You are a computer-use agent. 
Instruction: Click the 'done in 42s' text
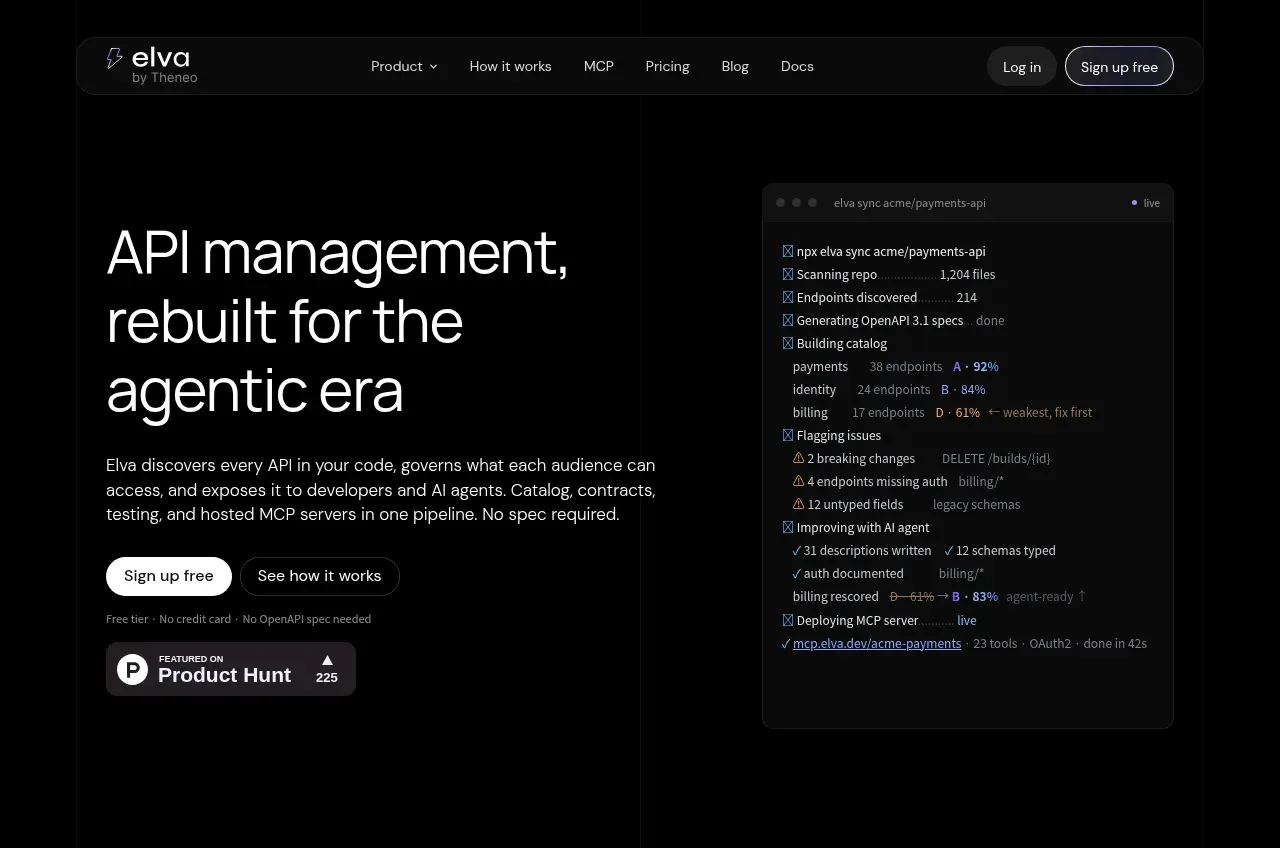(x=1115, y=644)
